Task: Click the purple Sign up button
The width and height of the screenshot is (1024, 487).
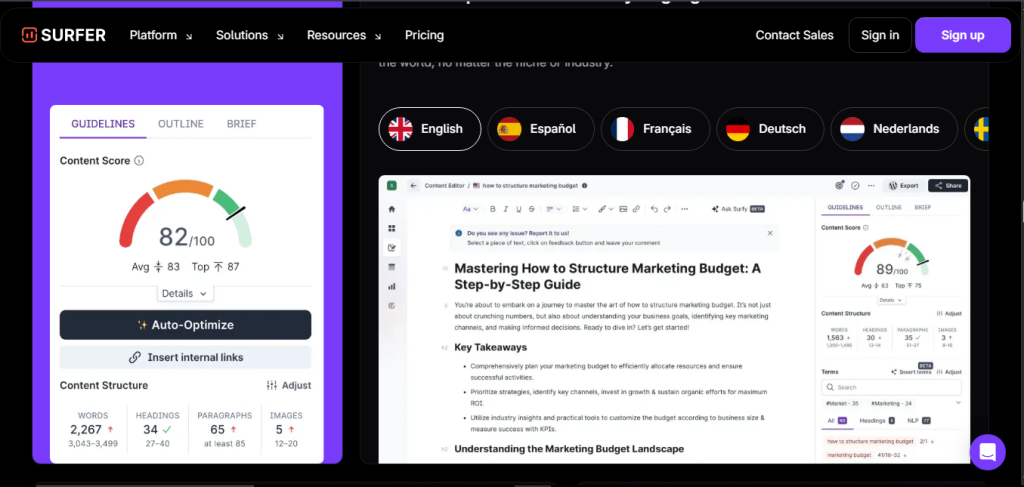Action: pyautogui.click(x=963, y=35)
